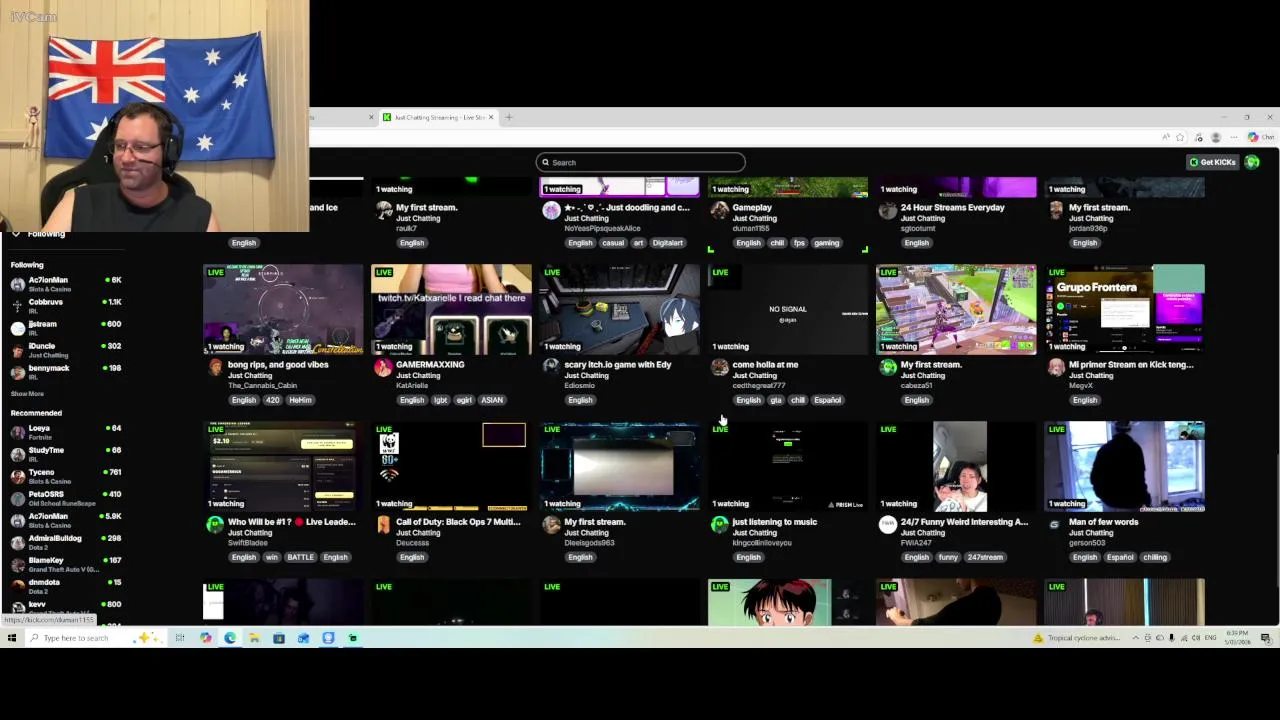Focus the Kick search field

tap(640, 162)
